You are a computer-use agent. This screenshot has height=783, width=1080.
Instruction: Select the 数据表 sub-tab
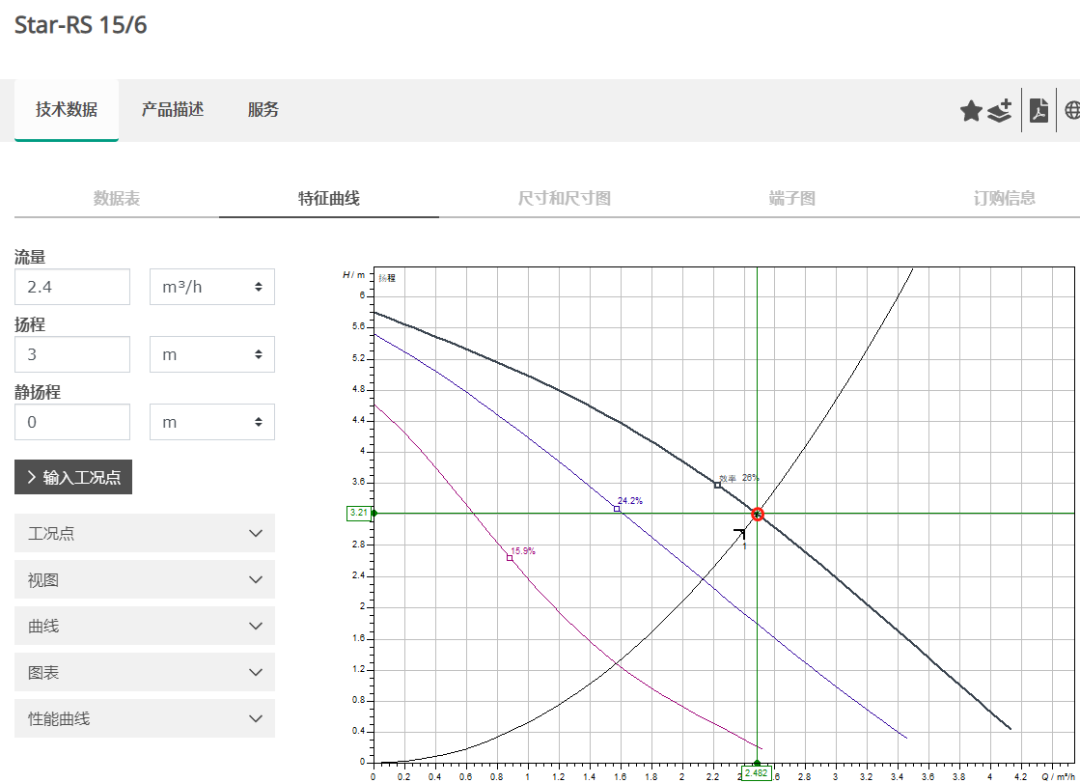[x=116, y=198]
